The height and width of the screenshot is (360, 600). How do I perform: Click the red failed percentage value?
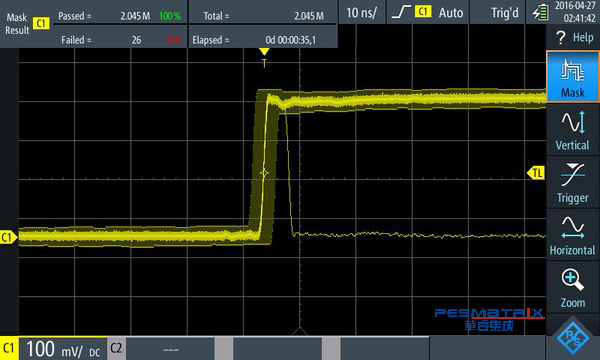[x=174, y=40]
